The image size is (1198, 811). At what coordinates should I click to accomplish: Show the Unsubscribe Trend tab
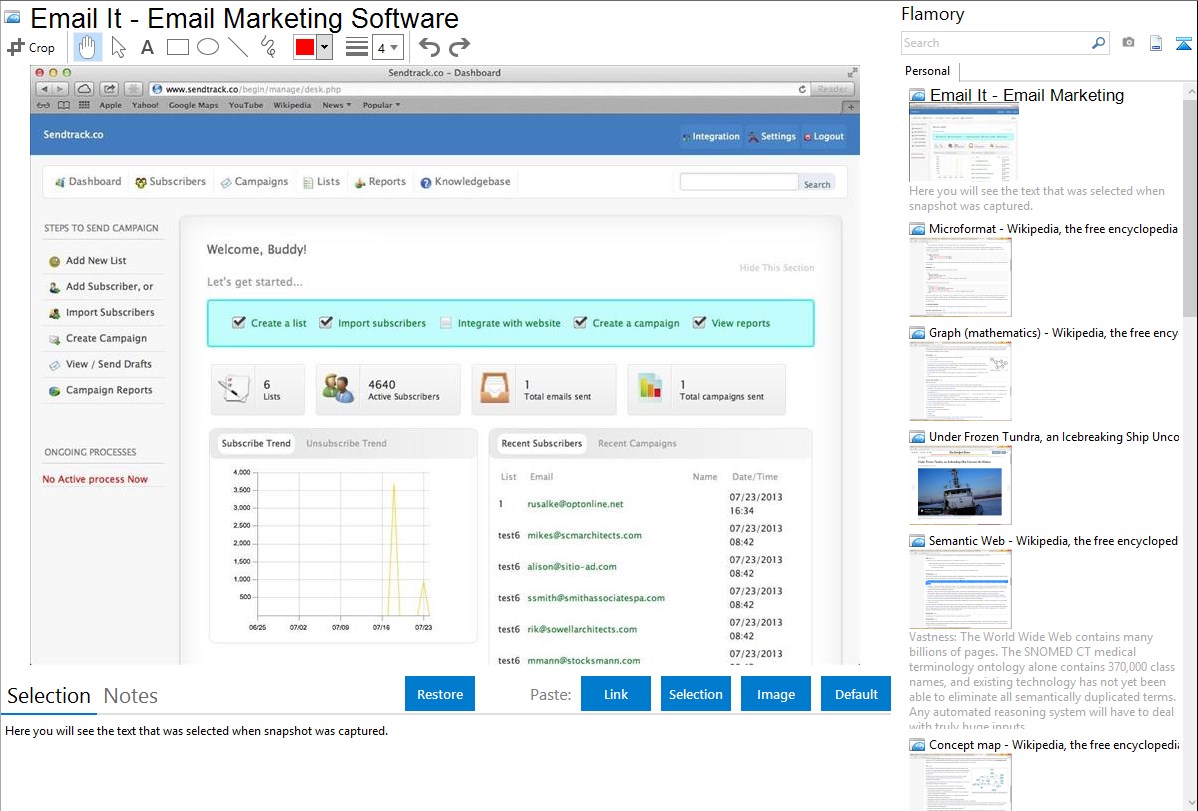click(346, 443)
